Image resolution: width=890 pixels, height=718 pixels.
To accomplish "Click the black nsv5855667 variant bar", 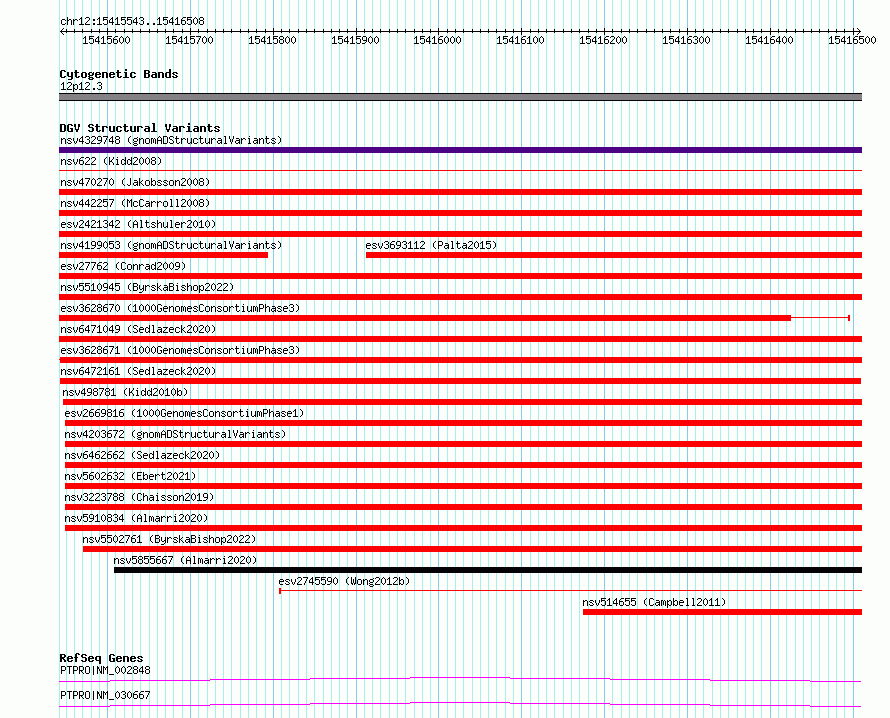I will pos(488,570).
